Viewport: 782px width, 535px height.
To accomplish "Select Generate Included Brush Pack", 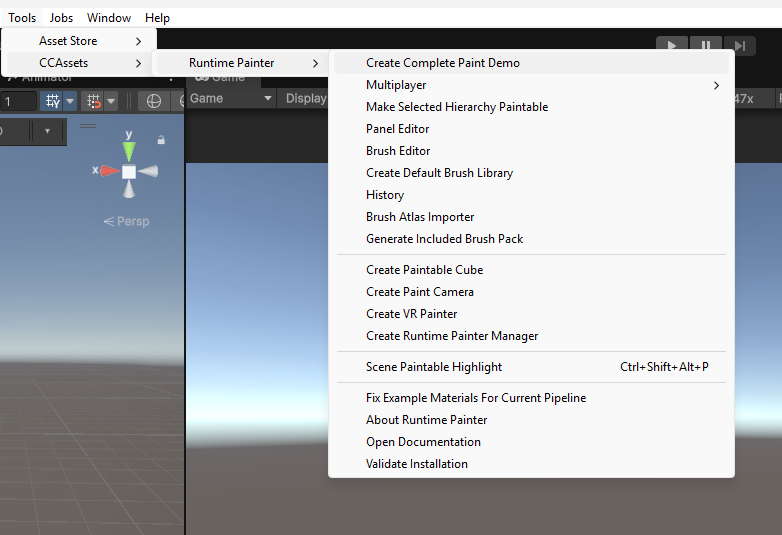I will pos(531,239).
